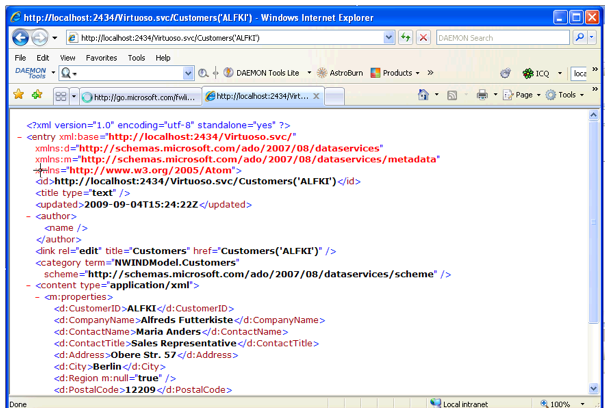Viewport: 613px width, 420px height.
Task: Open the tab list dropdown arrow
Action: (73, 96)
